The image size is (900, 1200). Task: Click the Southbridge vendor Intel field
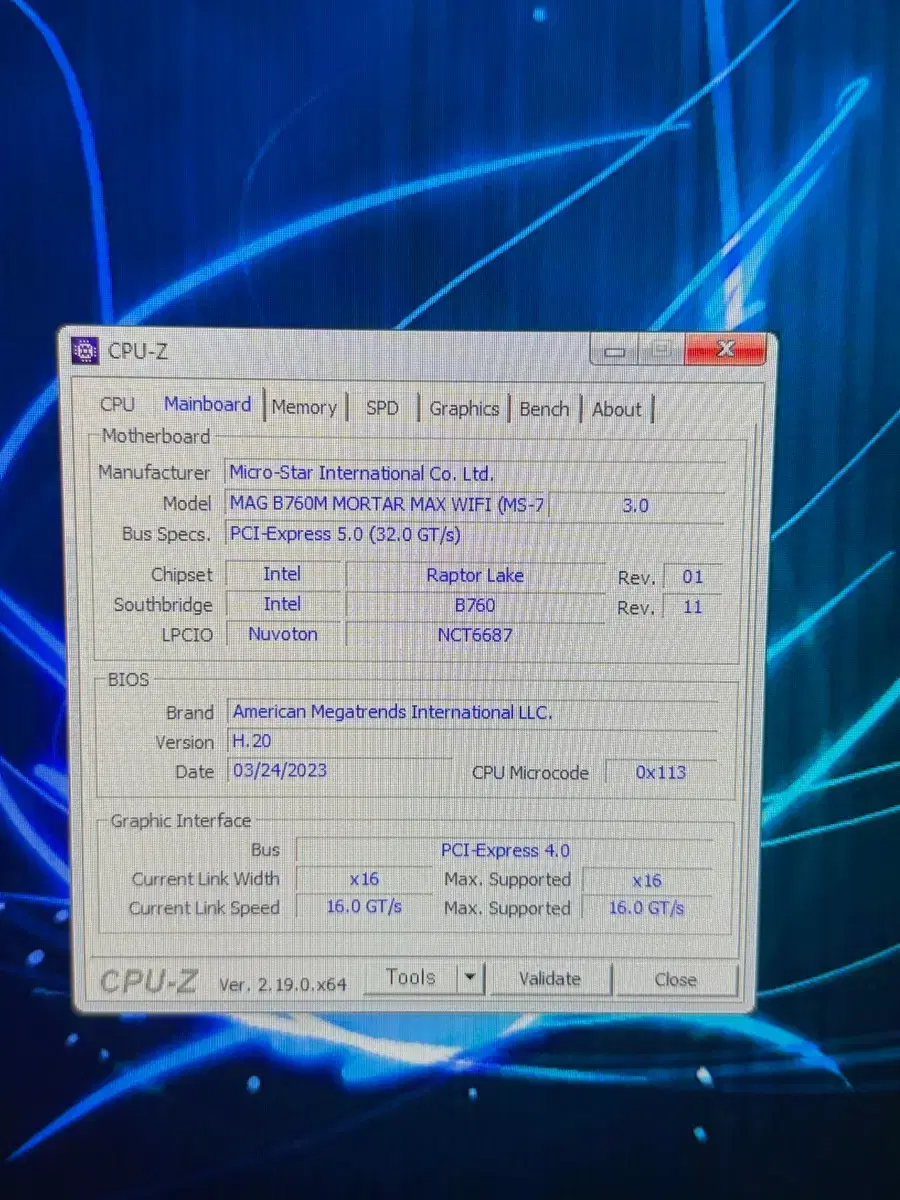[282, 604]
